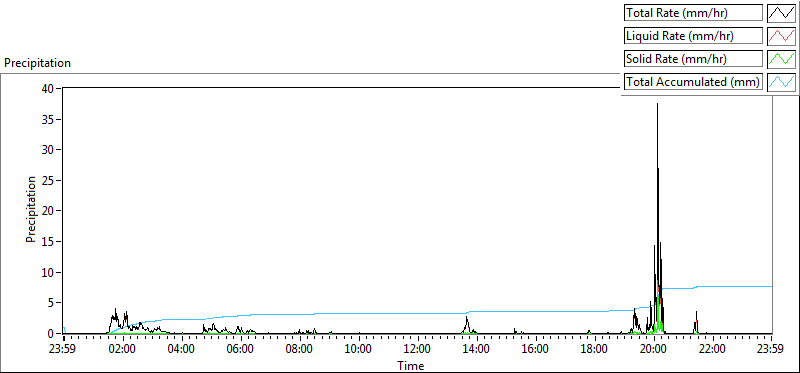Click the 22:00 time axis label

click(712, 350)
